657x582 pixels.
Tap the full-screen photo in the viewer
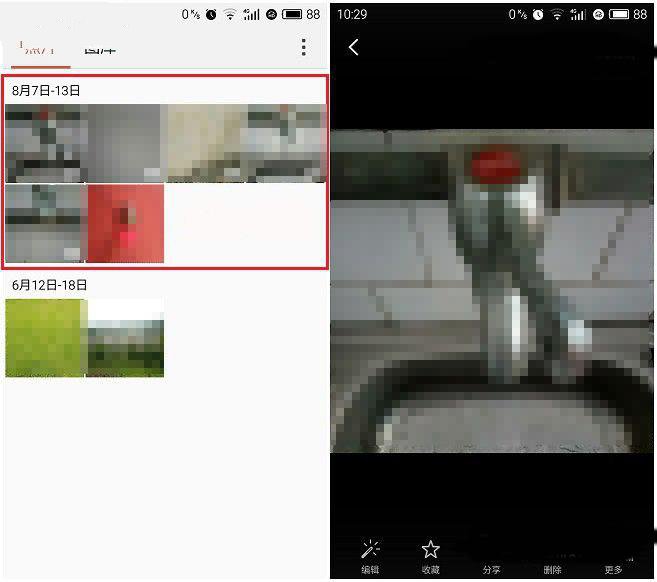point(492,291)
